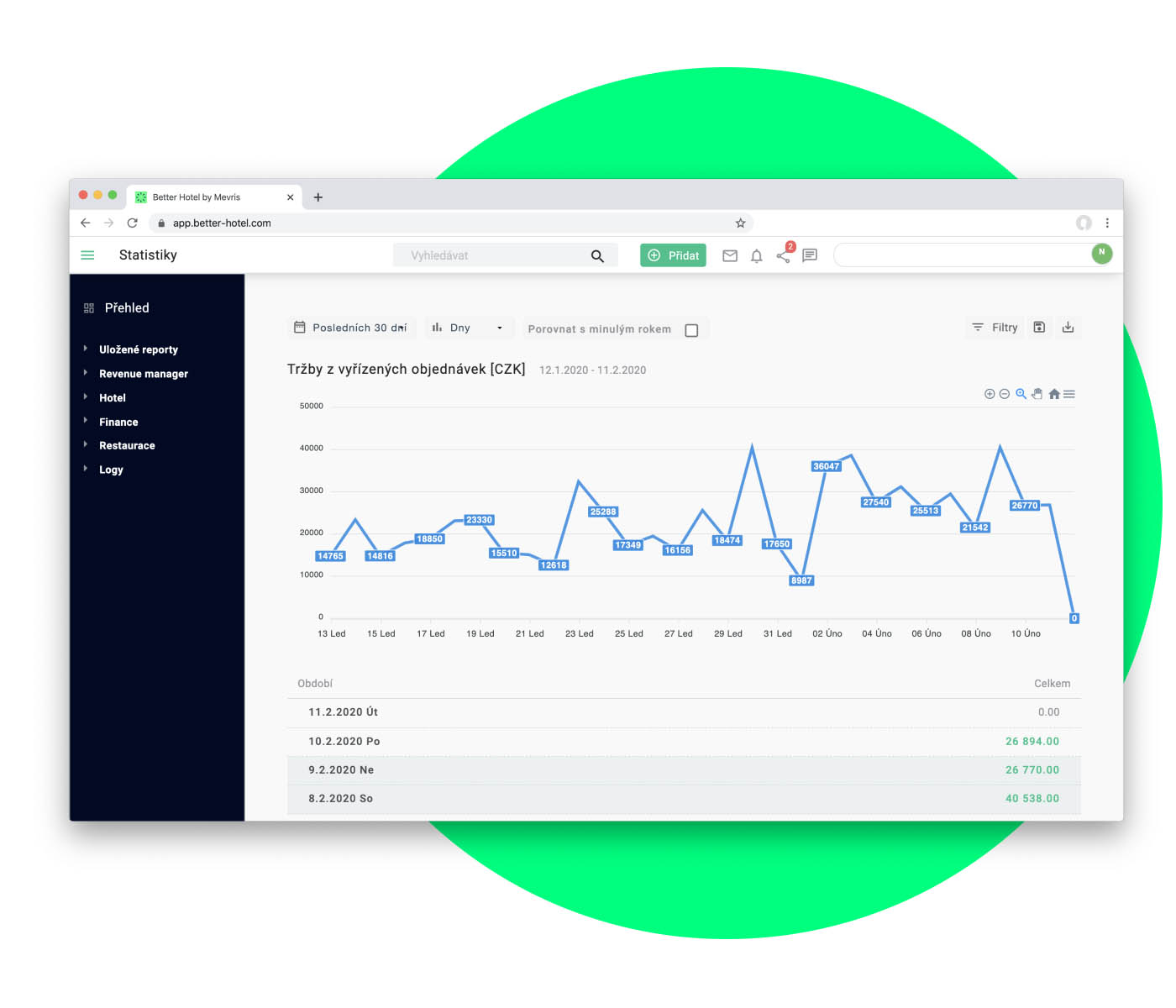Click the value 40 538.00
The width and height of the screenshot is (1176, 1008).
click(1032, 799)
